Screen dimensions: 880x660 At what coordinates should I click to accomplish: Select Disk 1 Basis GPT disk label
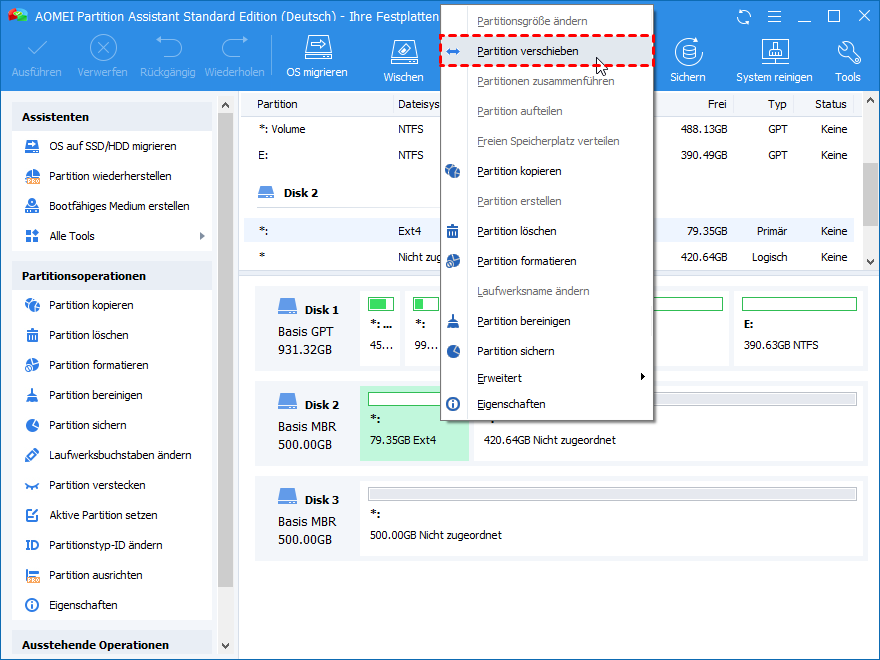click(307, 329)
